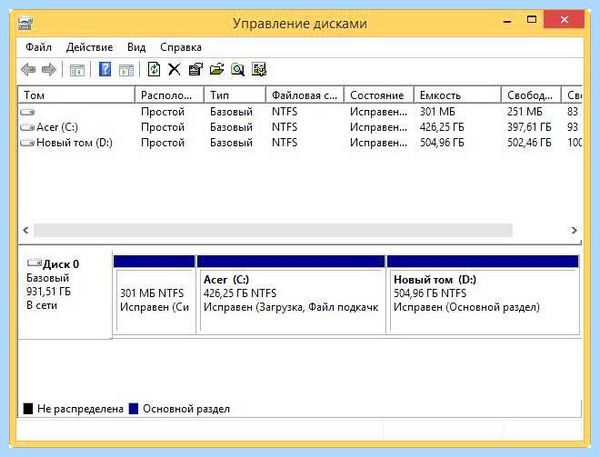This screenshot has height=457, width=600.
Task: Click the horizontal scrollbar thumb
Action: point(273,230)
